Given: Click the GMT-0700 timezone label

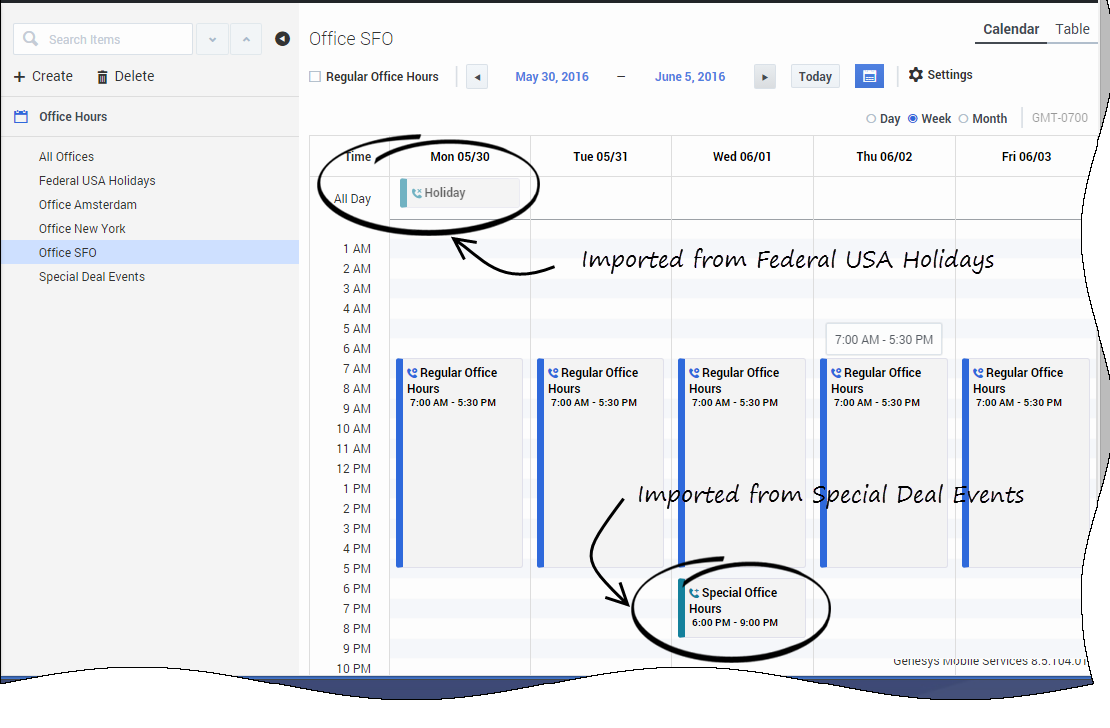Looking at the screenshot, I should coord(1059,118).
